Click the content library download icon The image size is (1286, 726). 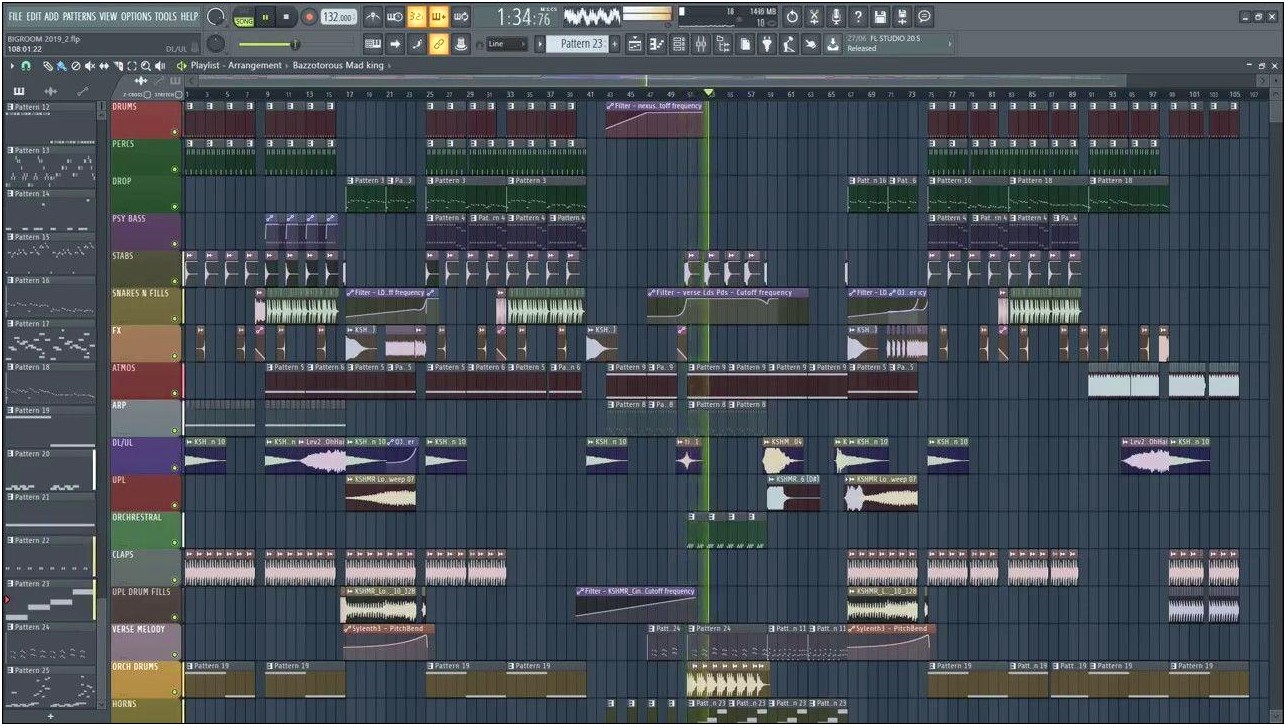tap(833, 44)
